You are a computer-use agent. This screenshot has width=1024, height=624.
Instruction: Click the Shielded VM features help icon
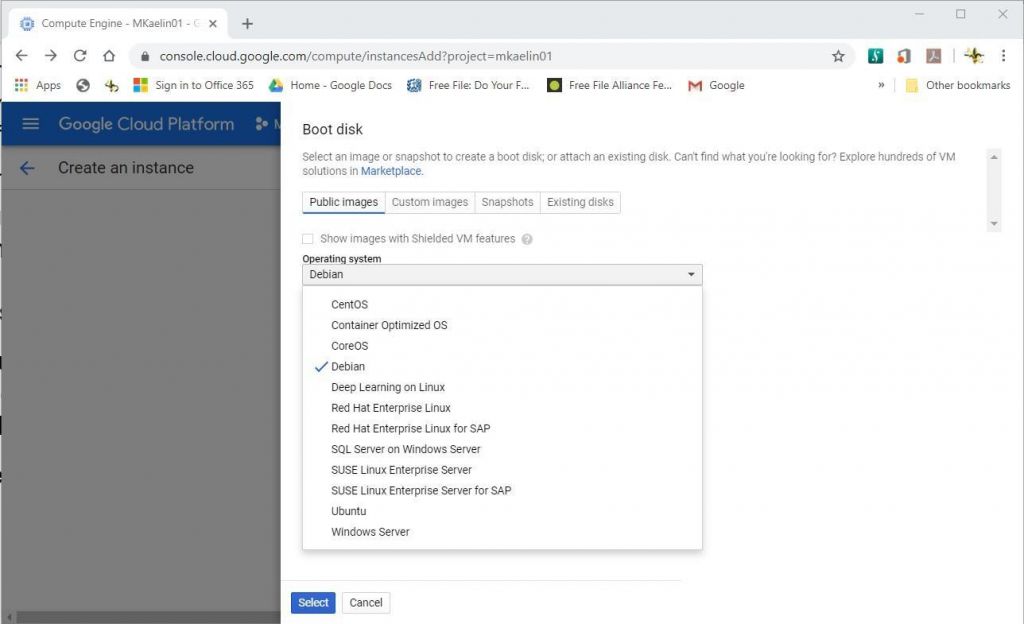coord(525,239)
